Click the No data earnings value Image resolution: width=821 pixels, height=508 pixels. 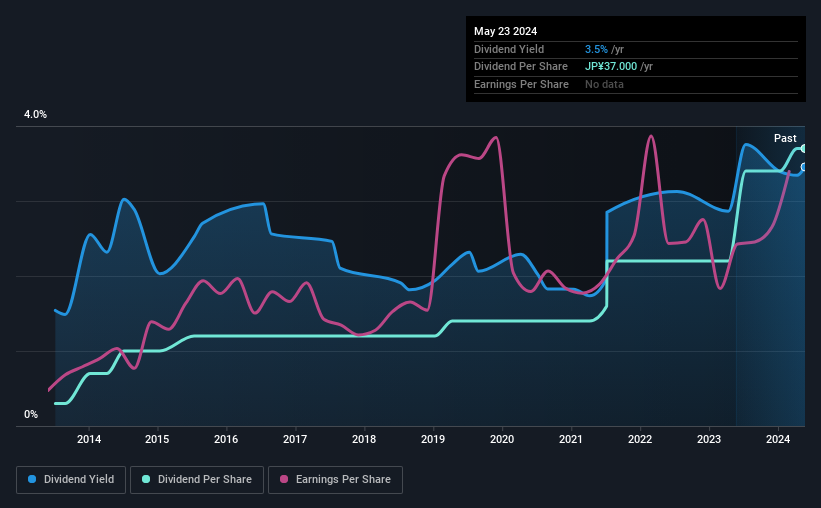[604, 84]
